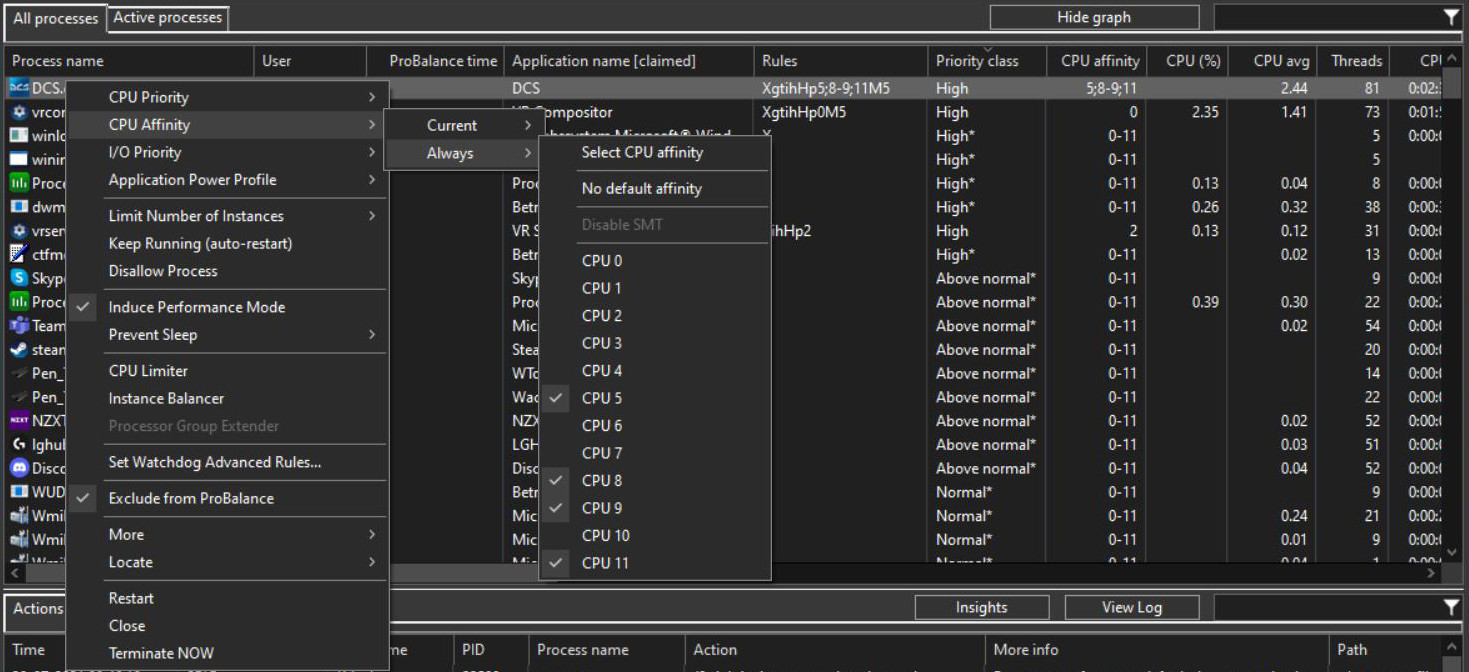Click the View Log button

coord(1131,607)
